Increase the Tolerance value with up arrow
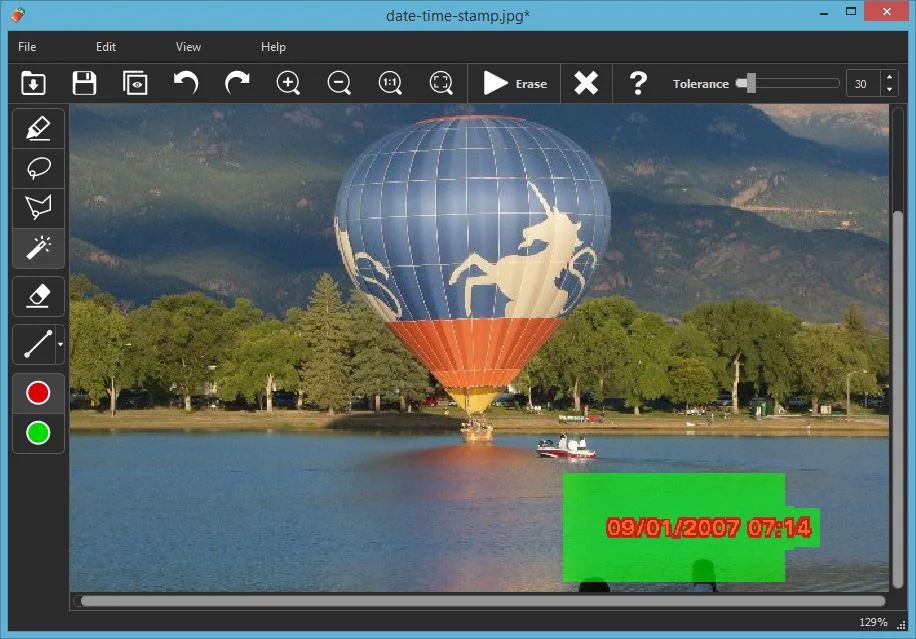This screenshot has height=639, width=916. 890,78
